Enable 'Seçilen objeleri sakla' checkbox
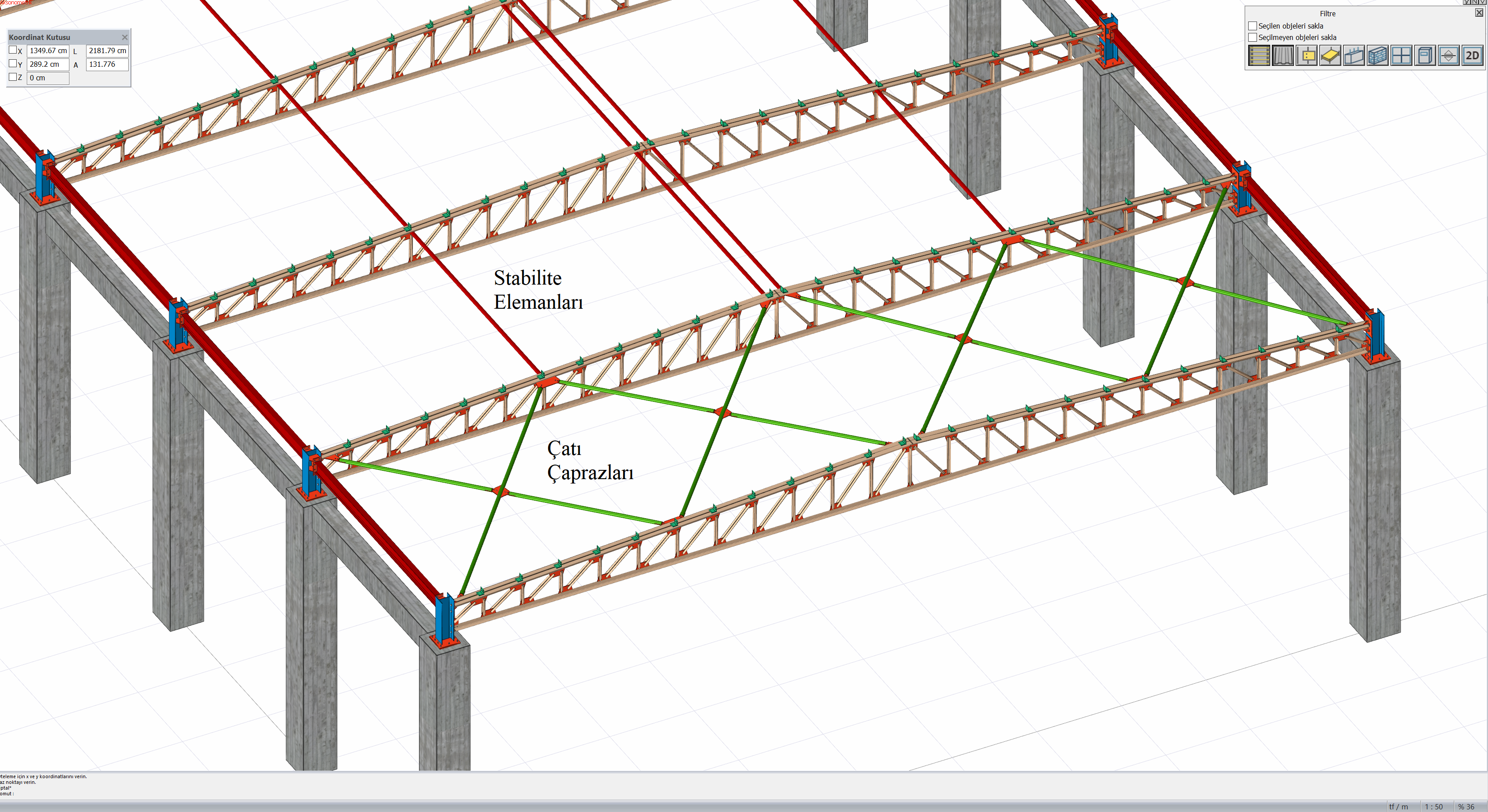This screenshot has width=1488, height=812. point(1252,26)
